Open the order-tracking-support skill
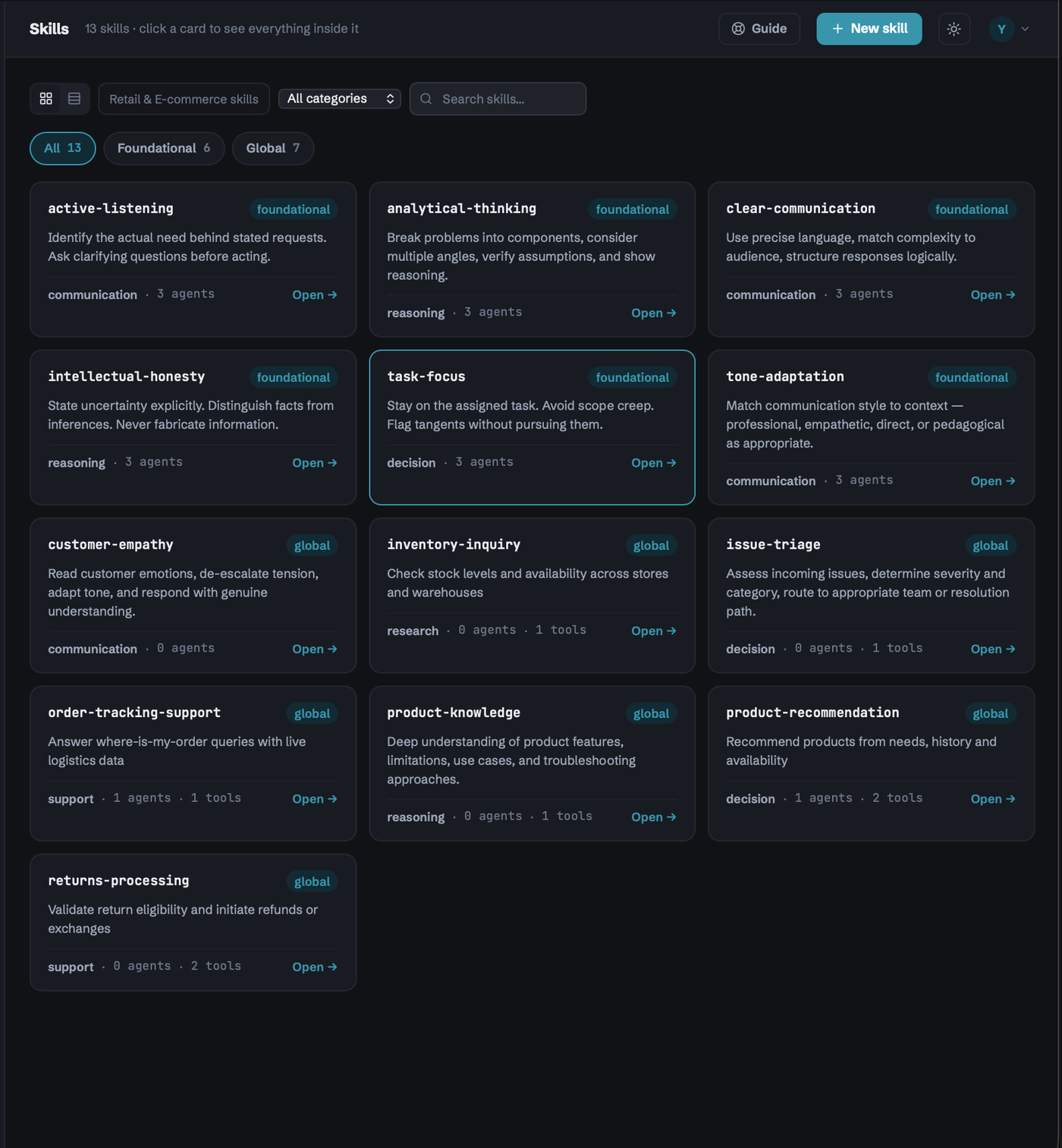 315,799
